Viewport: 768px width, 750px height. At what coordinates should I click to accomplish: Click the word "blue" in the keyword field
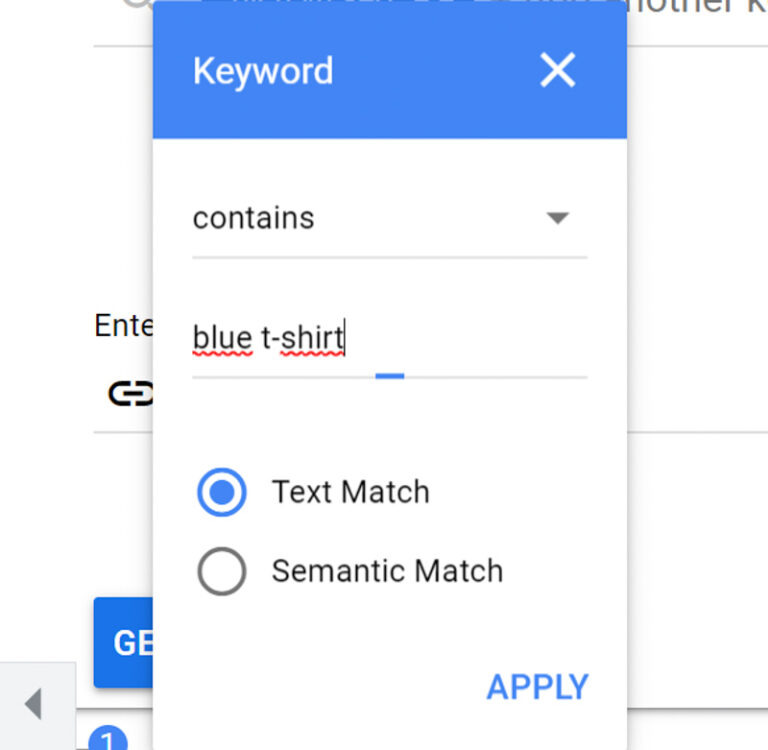[x=221, y=339]
